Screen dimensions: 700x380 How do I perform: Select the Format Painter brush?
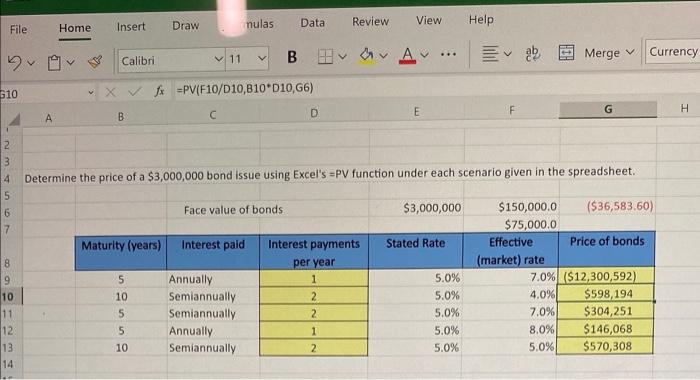(95, 62)
